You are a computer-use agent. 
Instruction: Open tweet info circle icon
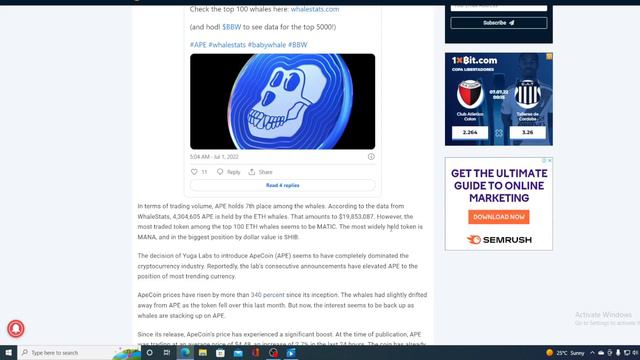[x=371, y=157]
